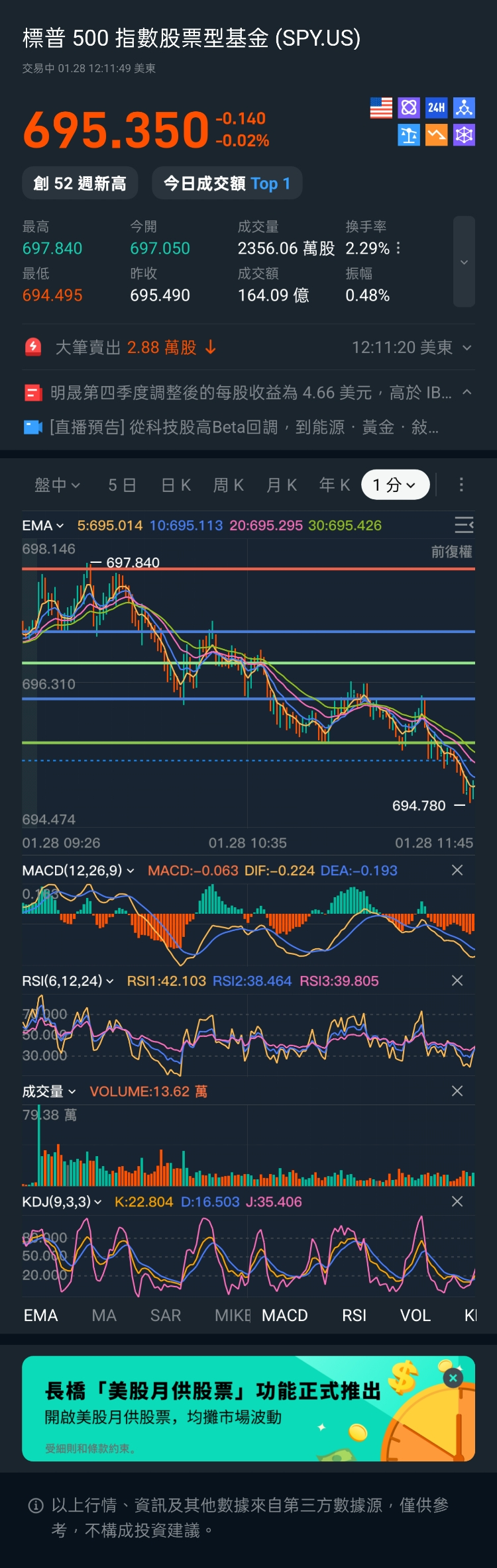This screenshot has width=497, height=1568.
Task: Toggle the VOL indicator in bottom bar
Action: coord(415,1315)
